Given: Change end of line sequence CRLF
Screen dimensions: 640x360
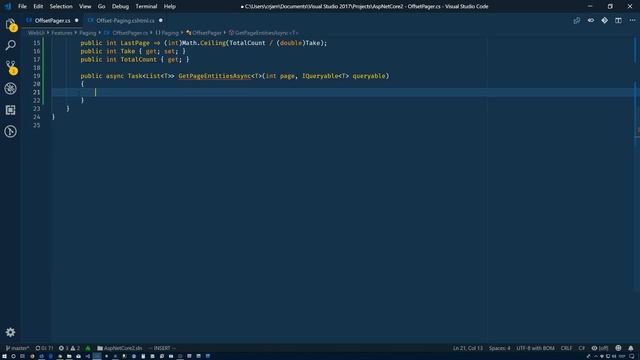Looking at the screenshot, I should [566, 348].
